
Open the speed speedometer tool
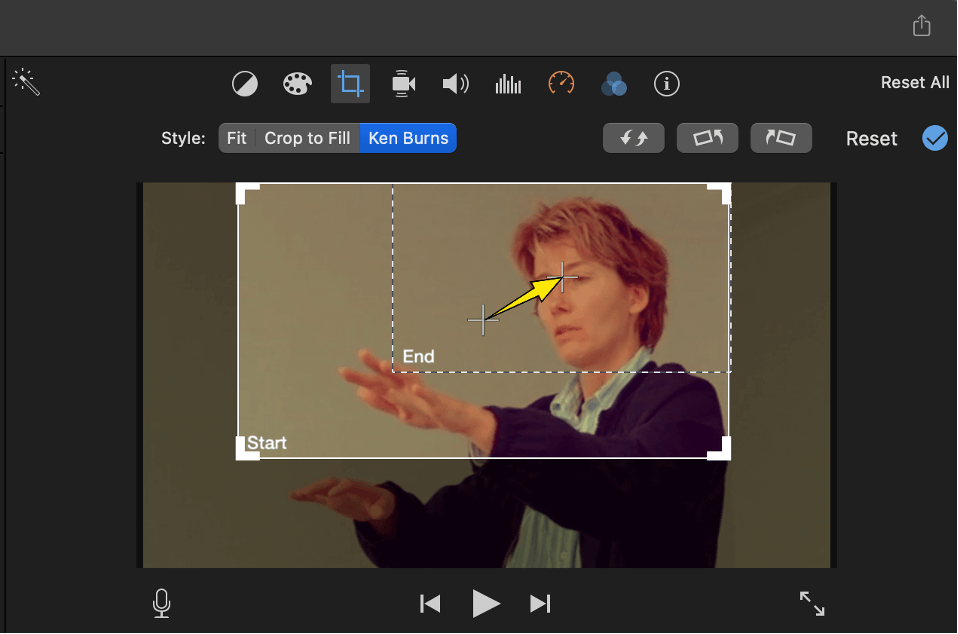point(561,84)
